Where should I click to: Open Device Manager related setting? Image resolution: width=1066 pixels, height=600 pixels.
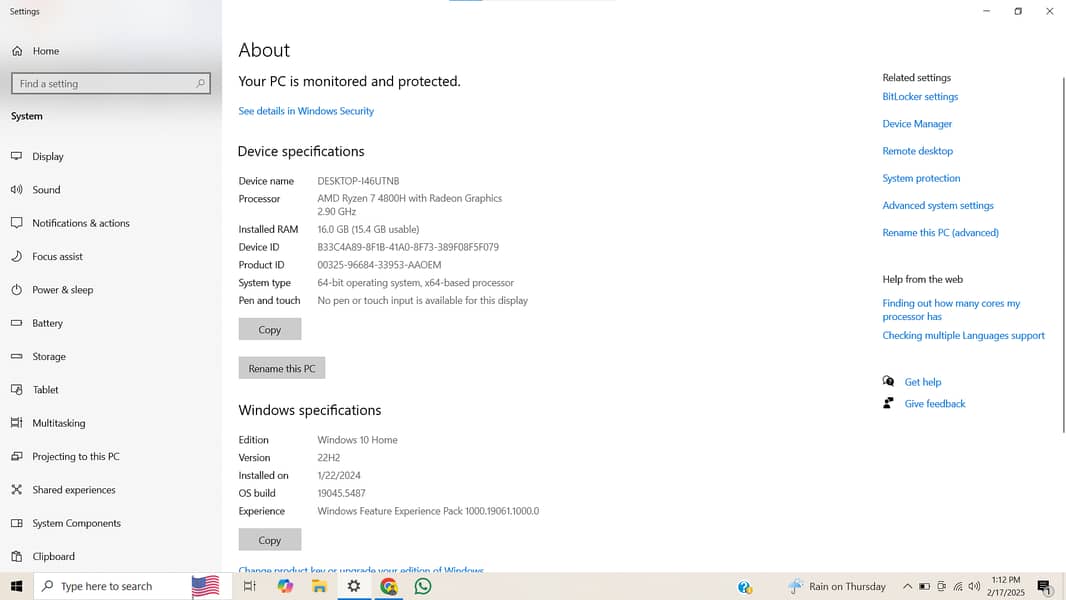coord(917,124)
